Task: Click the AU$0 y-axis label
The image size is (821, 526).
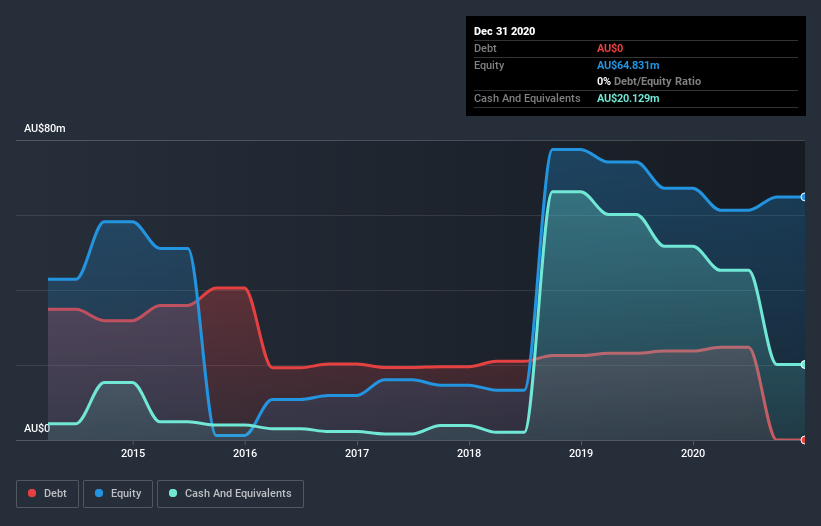Action: [x=37, y=428]
